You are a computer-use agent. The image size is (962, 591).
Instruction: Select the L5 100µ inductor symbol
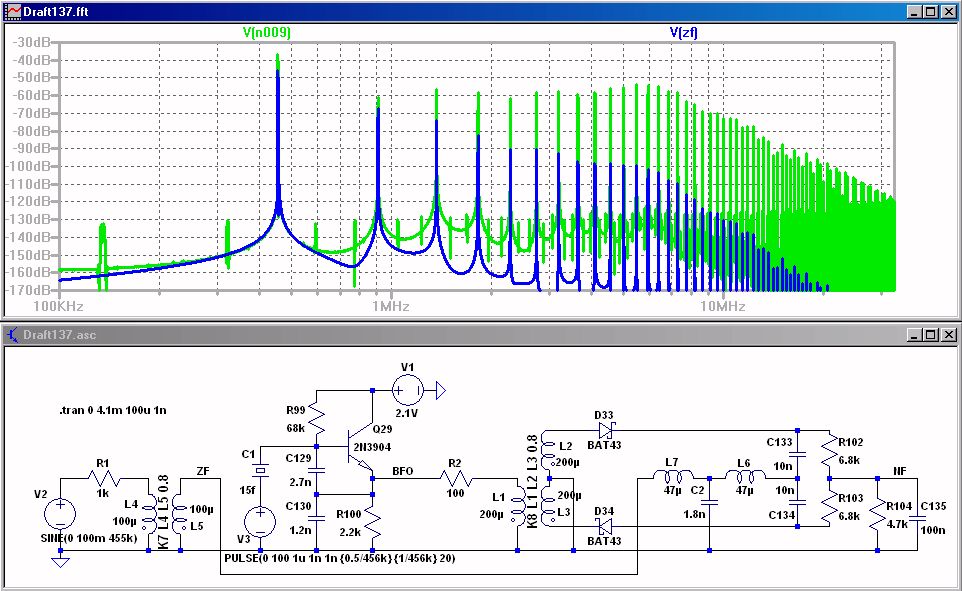pos(180,516)
